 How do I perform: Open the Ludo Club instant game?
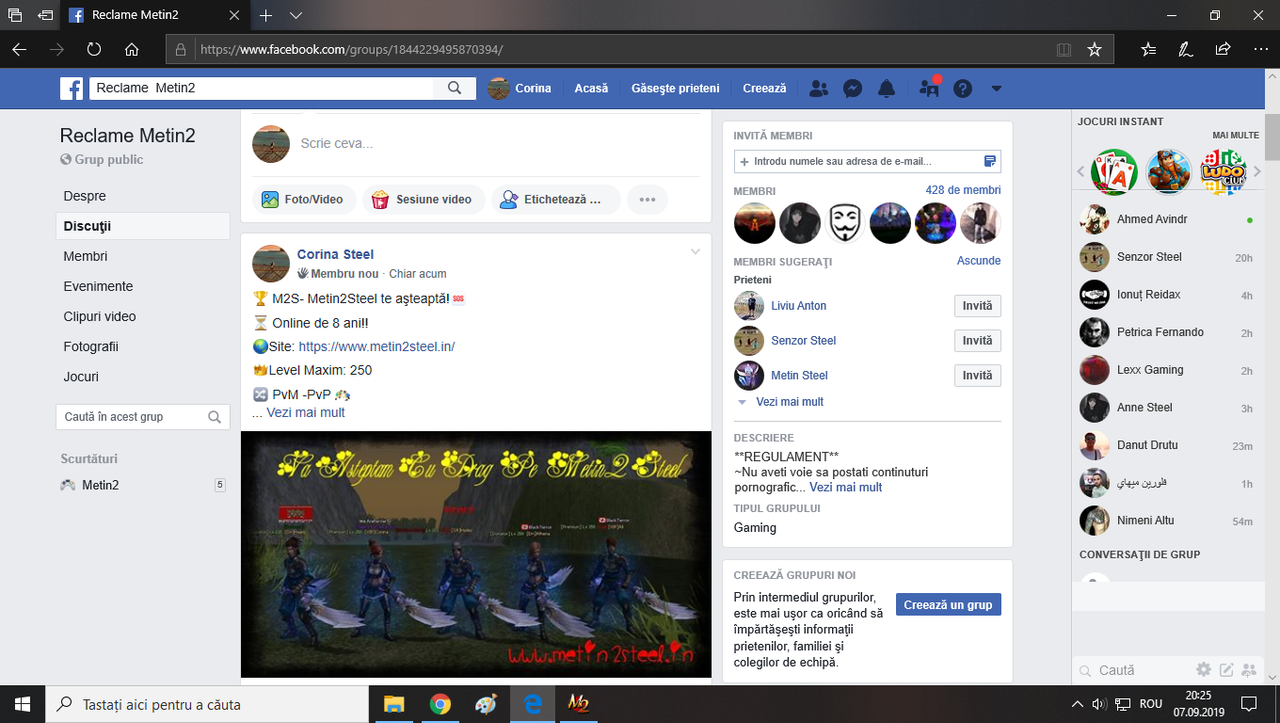[1223, 172]
